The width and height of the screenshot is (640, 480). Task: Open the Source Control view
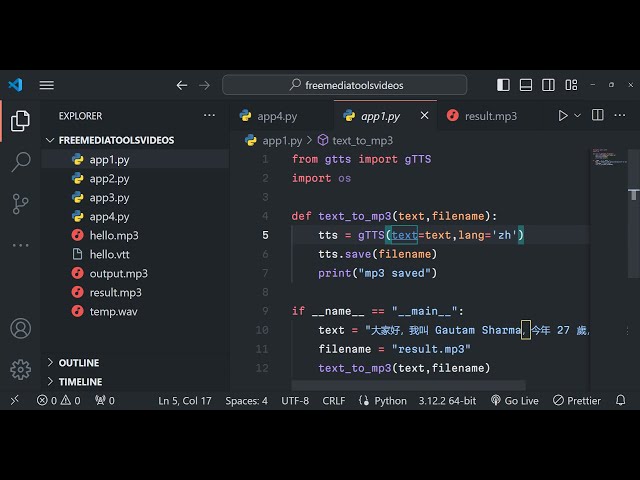coord(20,203)
